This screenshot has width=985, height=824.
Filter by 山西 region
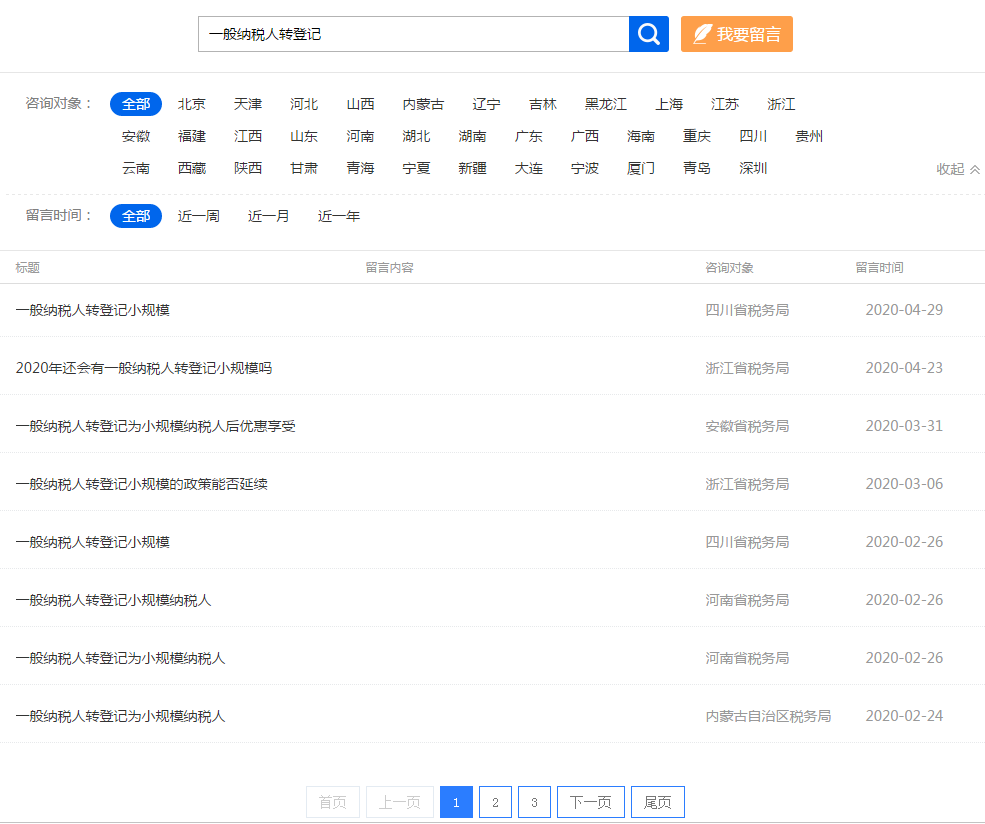coord(360,104)
